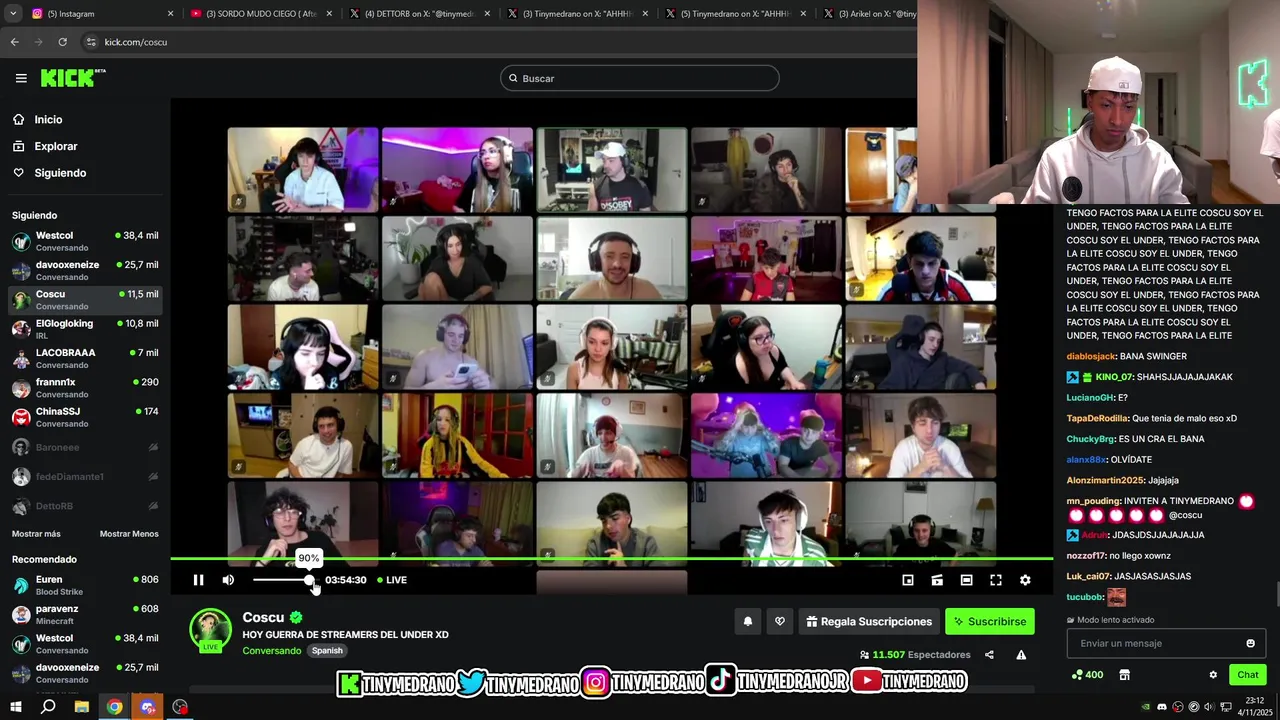
Task: Click Chrome icon in taskbar
Action: click(115, 707)
